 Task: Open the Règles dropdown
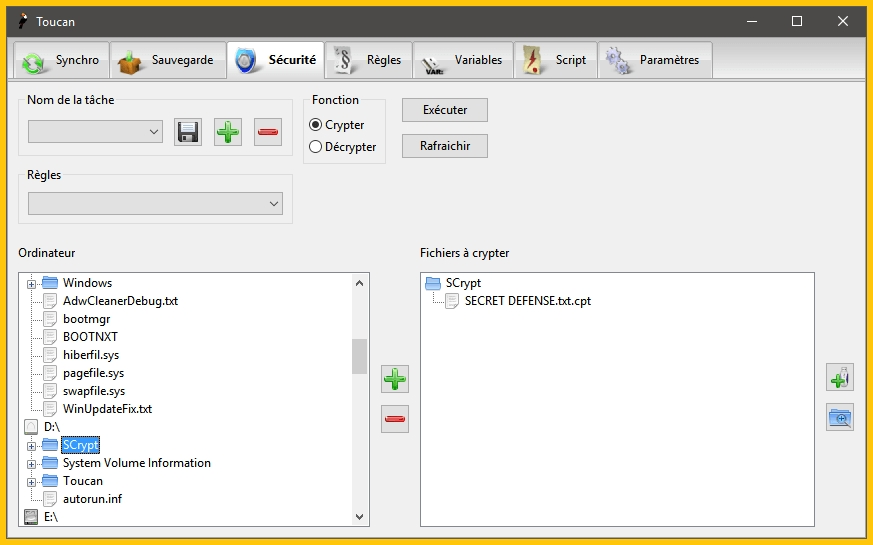155,203
